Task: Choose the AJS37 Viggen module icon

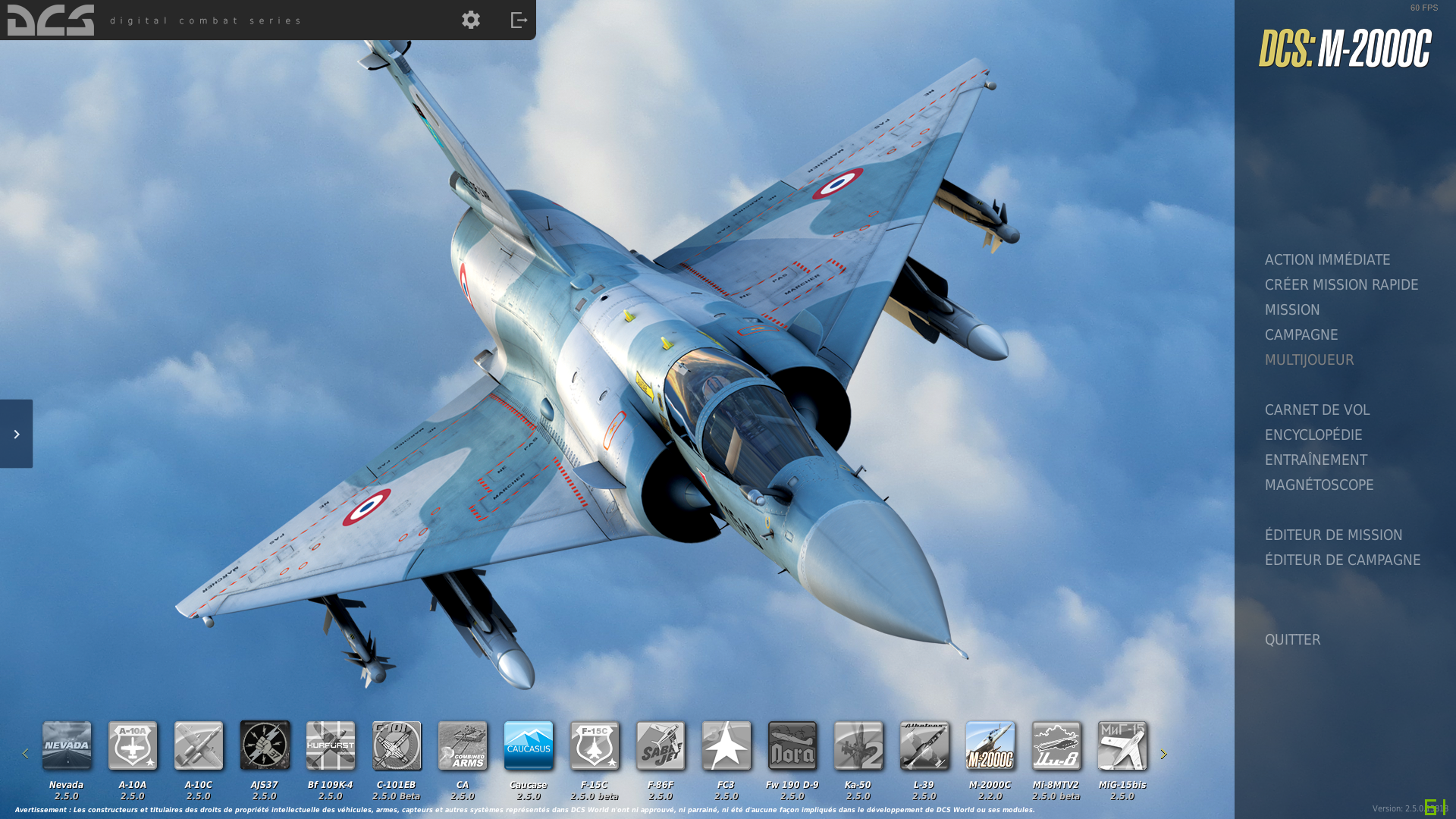Action: [265, 745]
